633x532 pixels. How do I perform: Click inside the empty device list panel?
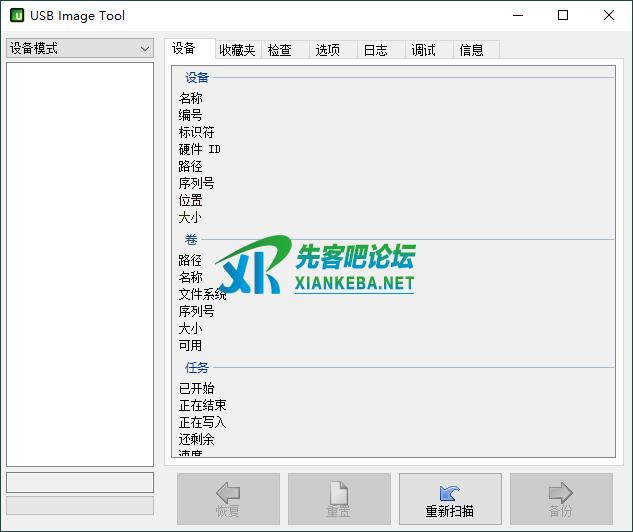tap(80, 260)
